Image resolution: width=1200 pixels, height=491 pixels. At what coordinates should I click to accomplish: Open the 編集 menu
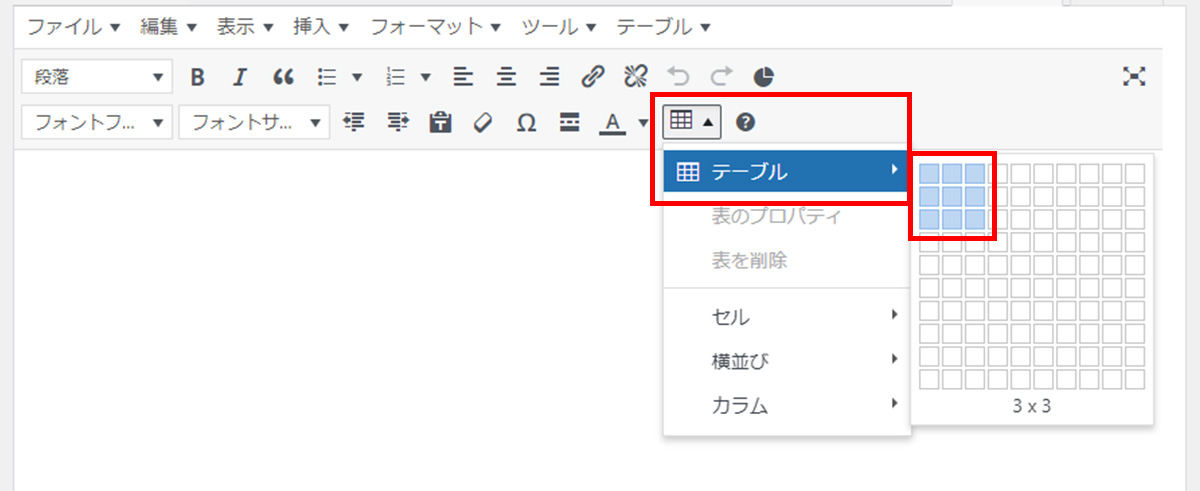(x=168, y=27)
